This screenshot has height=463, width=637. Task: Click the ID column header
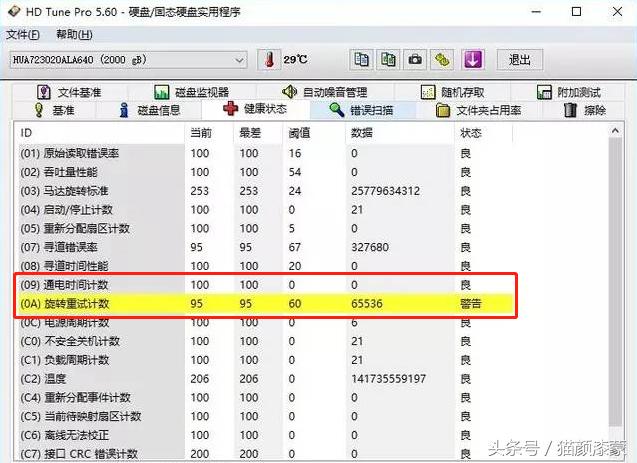click(x=100, y=133)
